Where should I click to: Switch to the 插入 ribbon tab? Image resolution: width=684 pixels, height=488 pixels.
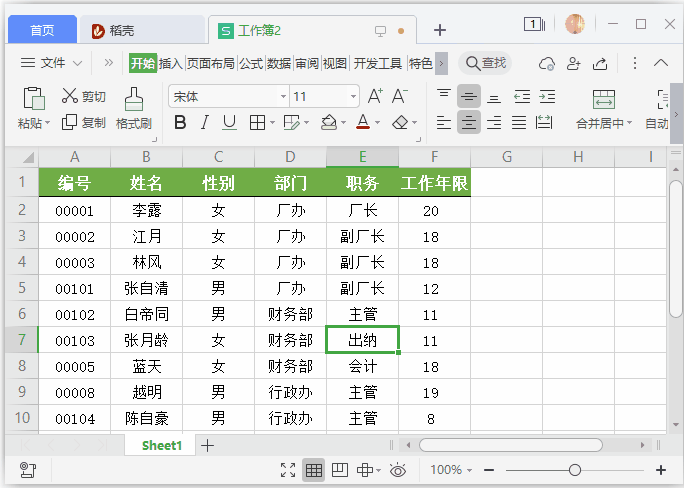(170, 64)
